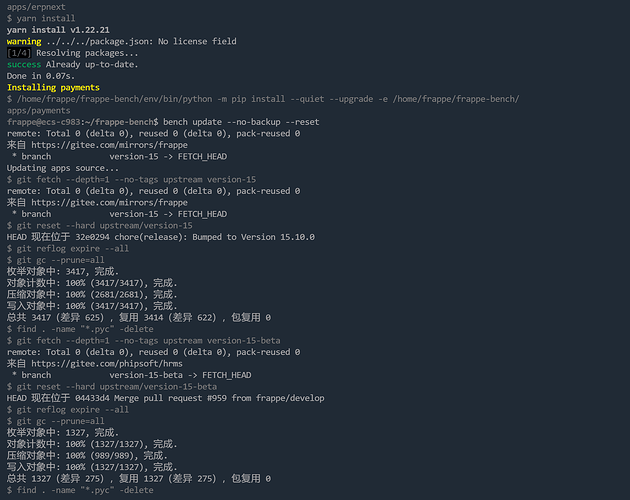The image size is (630, 500).
Task: Click the 'Done in 0.07s.' line
Action: tap(41, 76)
